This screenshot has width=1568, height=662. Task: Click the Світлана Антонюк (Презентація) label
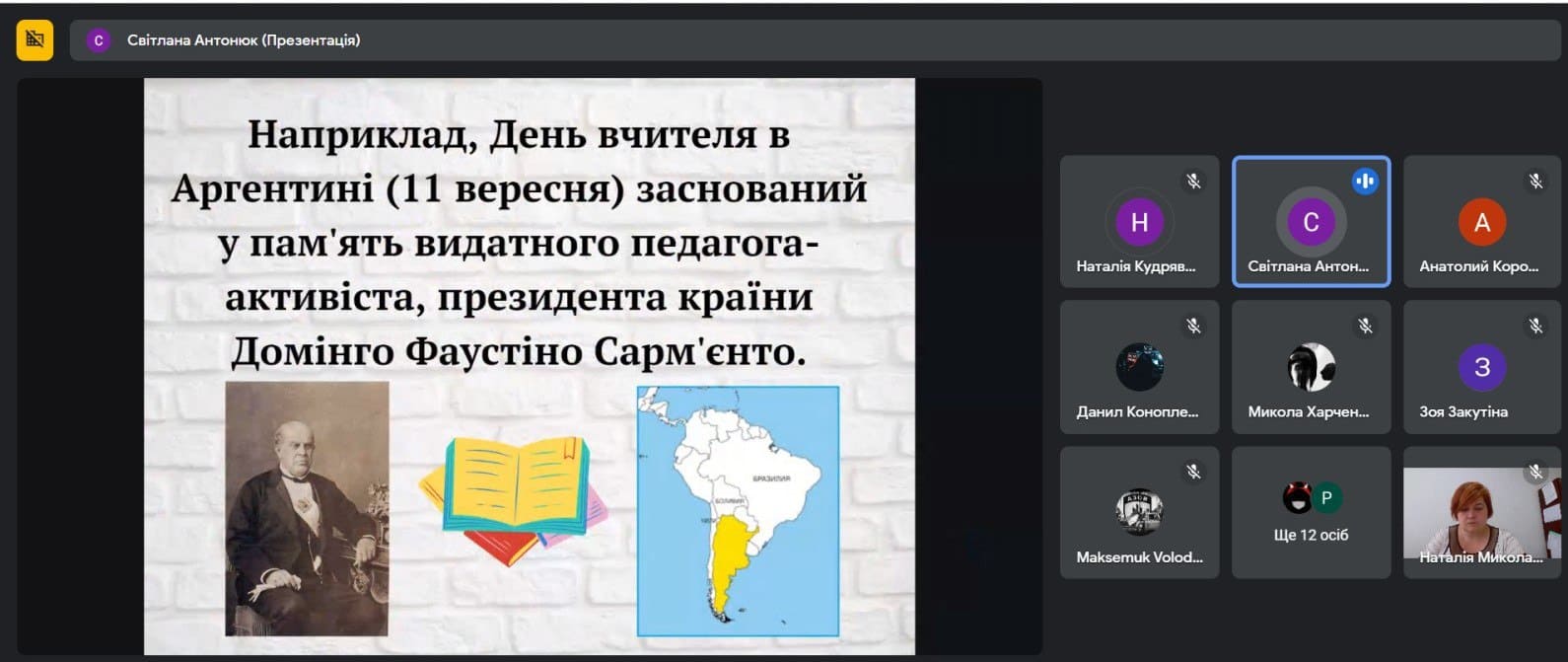point(244,40)
